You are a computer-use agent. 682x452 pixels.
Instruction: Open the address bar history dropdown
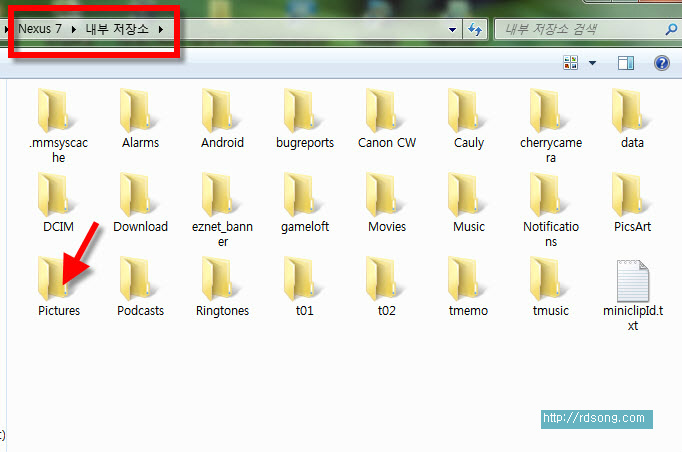click(x=452, y=30)
